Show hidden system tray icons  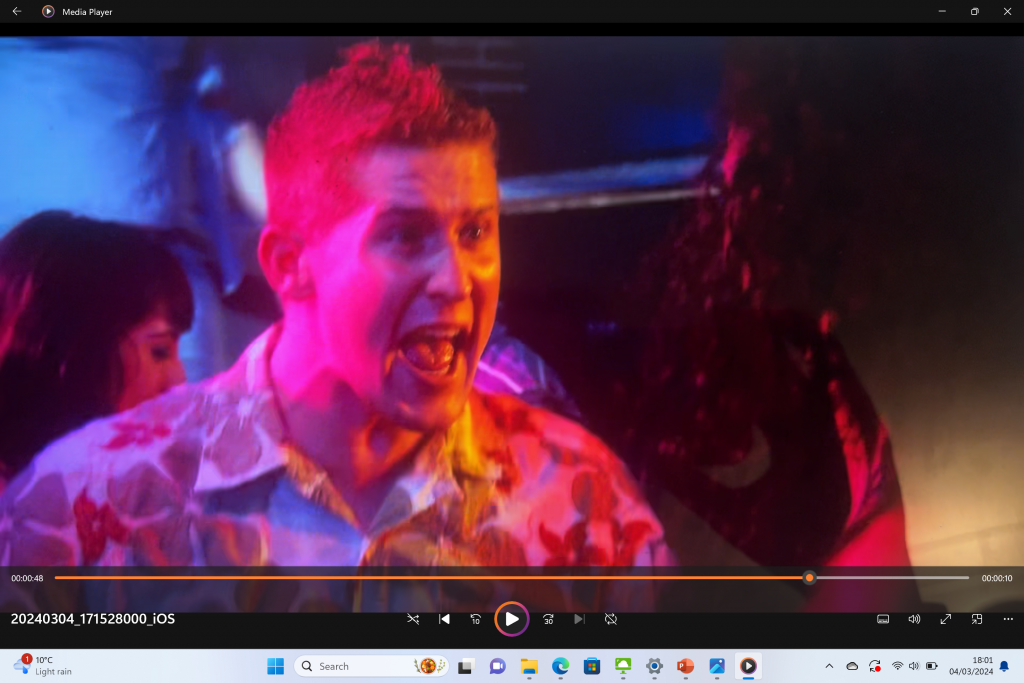point(828,666)
